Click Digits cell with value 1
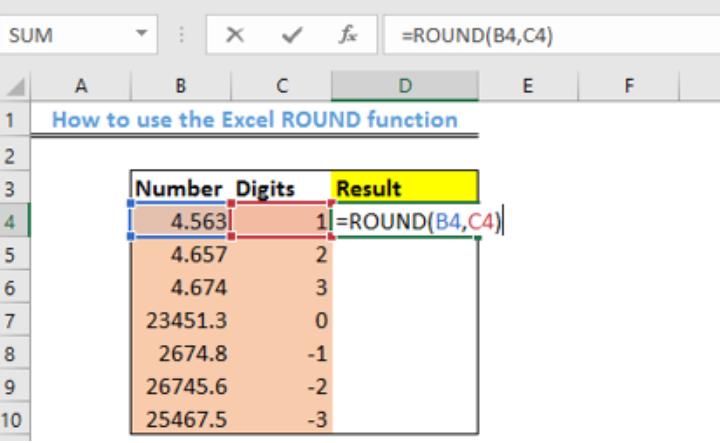Image resolution: width=720 pixels, height=443 pixels. pyautogui.click(x=281, y=221)
